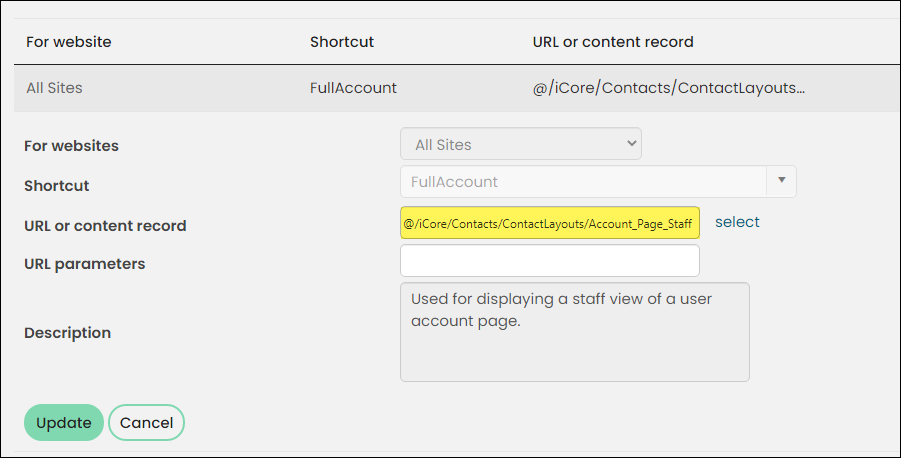Select the FullAccount cell in the table row

click(x=353, y=88)
